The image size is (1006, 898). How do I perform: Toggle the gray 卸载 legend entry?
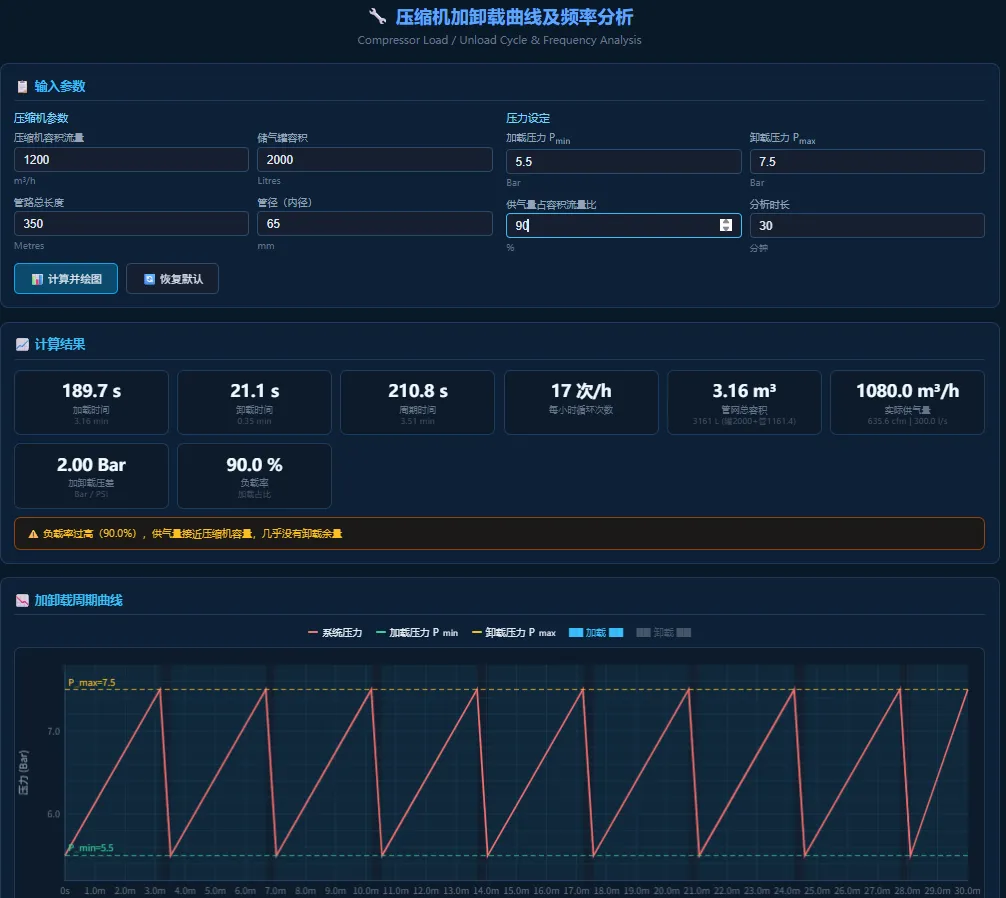(x=663, y=632)
